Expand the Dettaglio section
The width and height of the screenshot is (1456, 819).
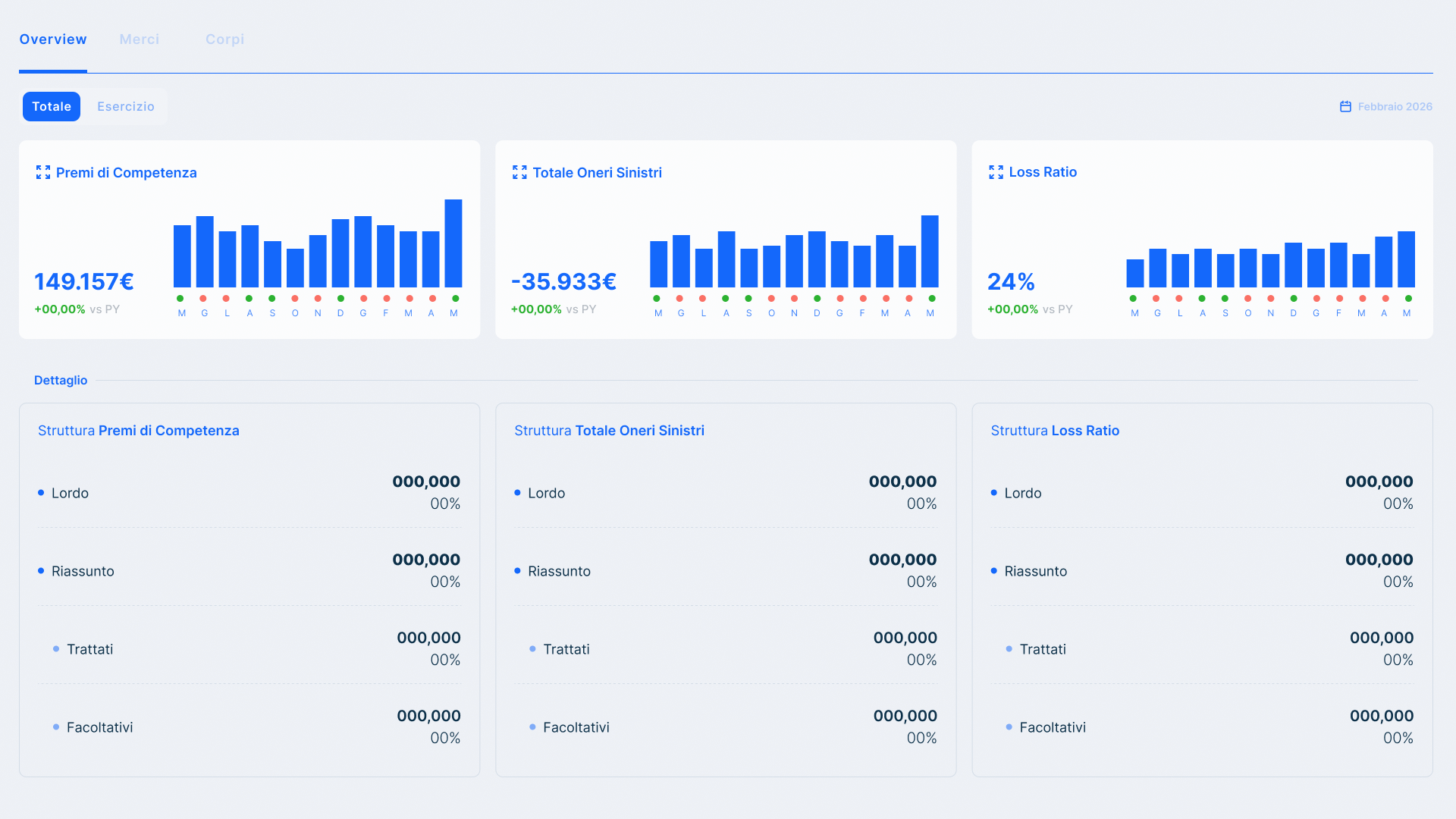tap(60, 380)
